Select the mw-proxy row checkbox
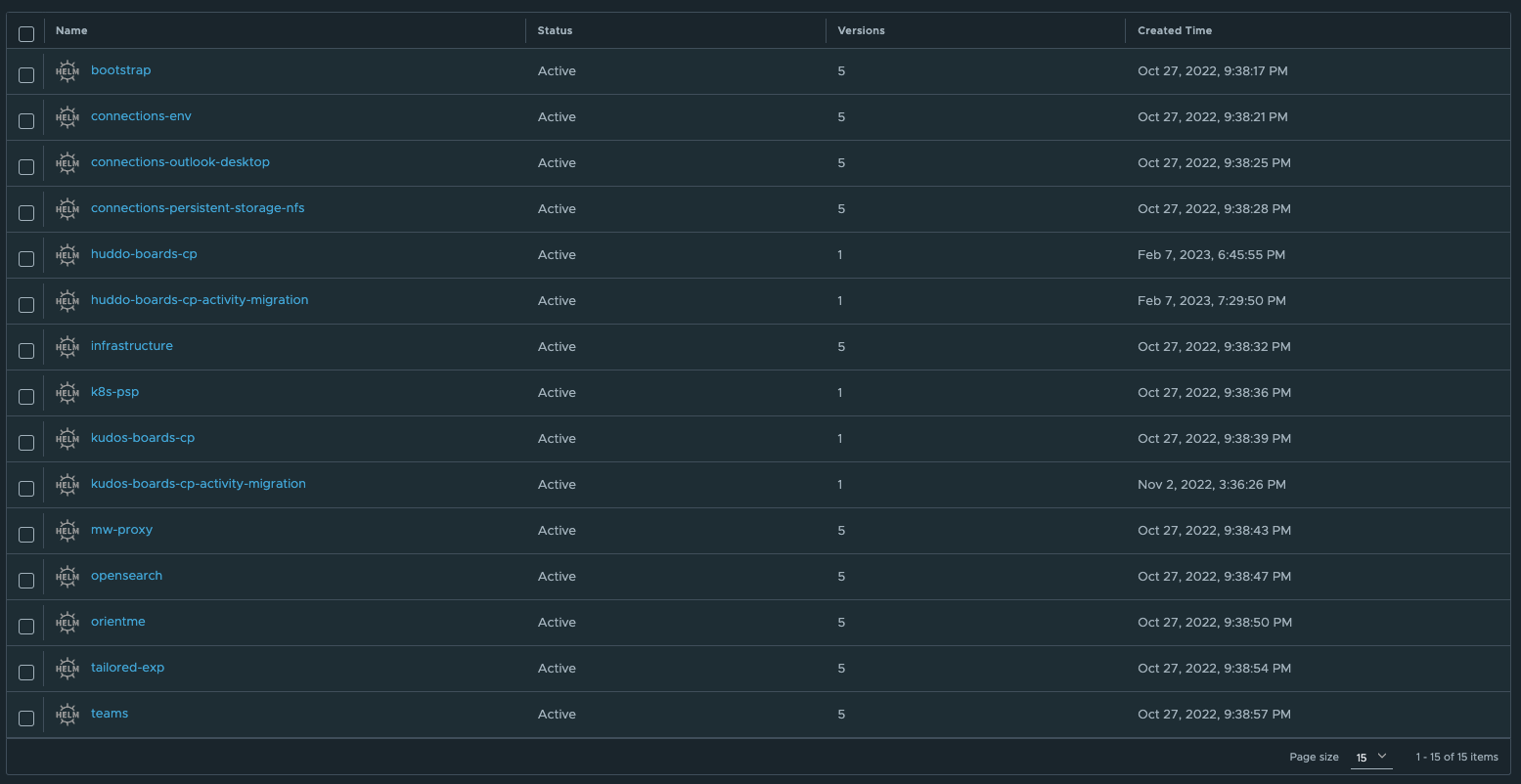 click(26, 535)
